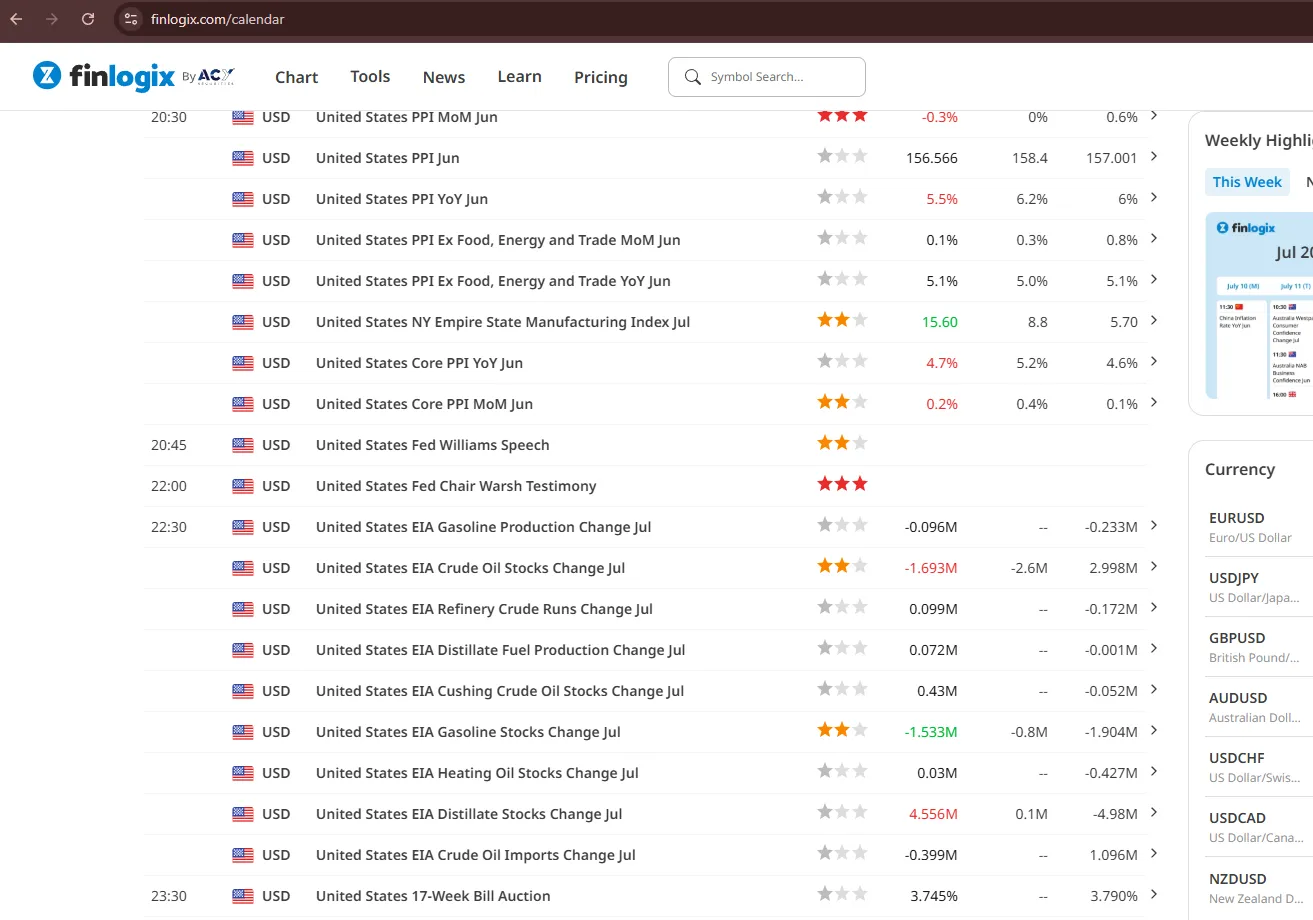1313x920 pixels.
Task: Expand the Core PPI MoM Jun row arrow
Action: [1154, 402]
